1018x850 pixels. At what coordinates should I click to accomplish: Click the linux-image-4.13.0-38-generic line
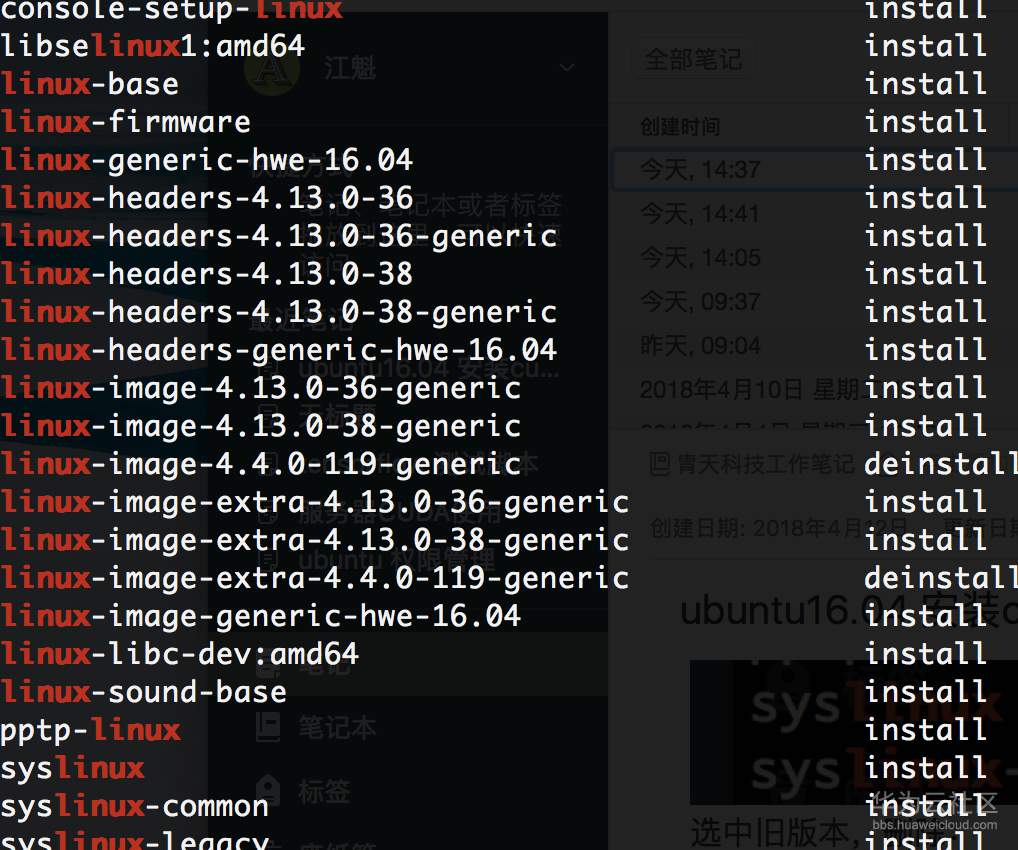[x=260, y=426]
